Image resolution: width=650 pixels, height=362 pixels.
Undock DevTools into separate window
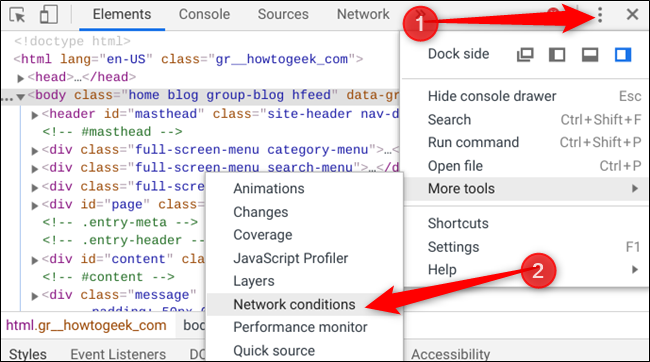coord(525,54)
